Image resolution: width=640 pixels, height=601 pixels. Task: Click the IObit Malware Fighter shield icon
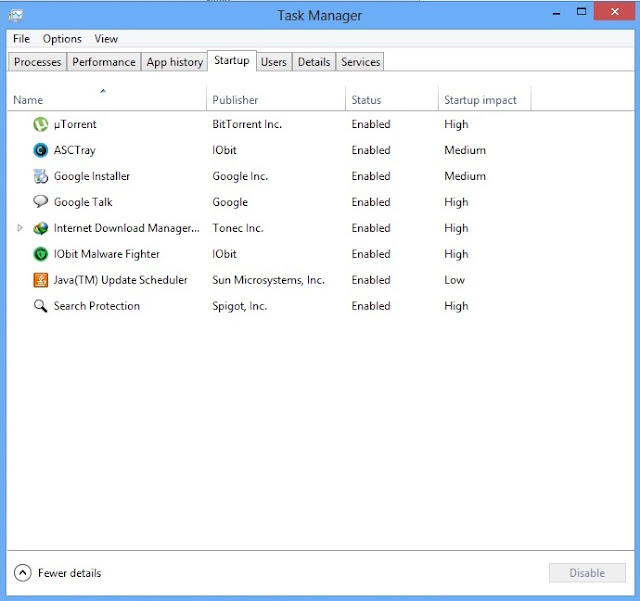40,254
